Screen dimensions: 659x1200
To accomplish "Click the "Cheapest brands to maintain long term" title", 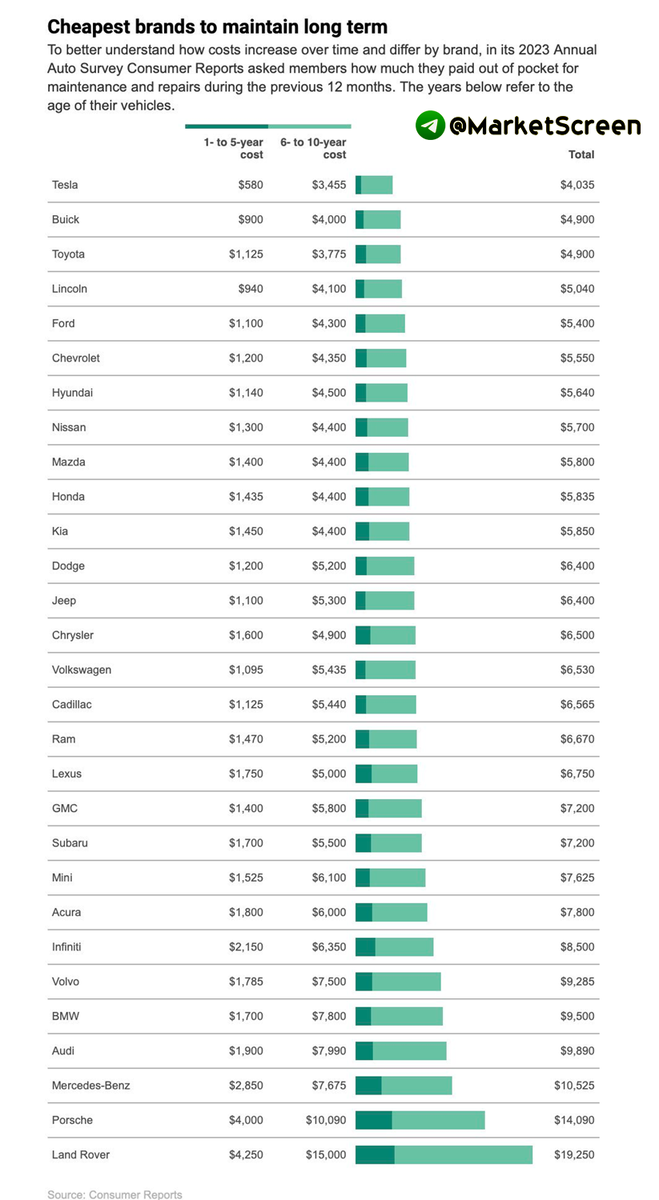I will click(217, 27).
